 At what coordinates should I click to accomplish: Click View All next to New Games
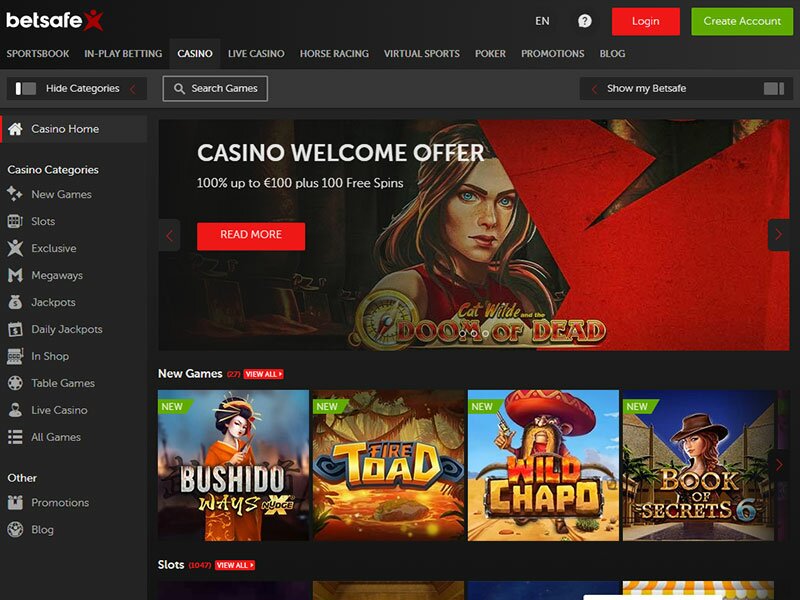(263, 374)
